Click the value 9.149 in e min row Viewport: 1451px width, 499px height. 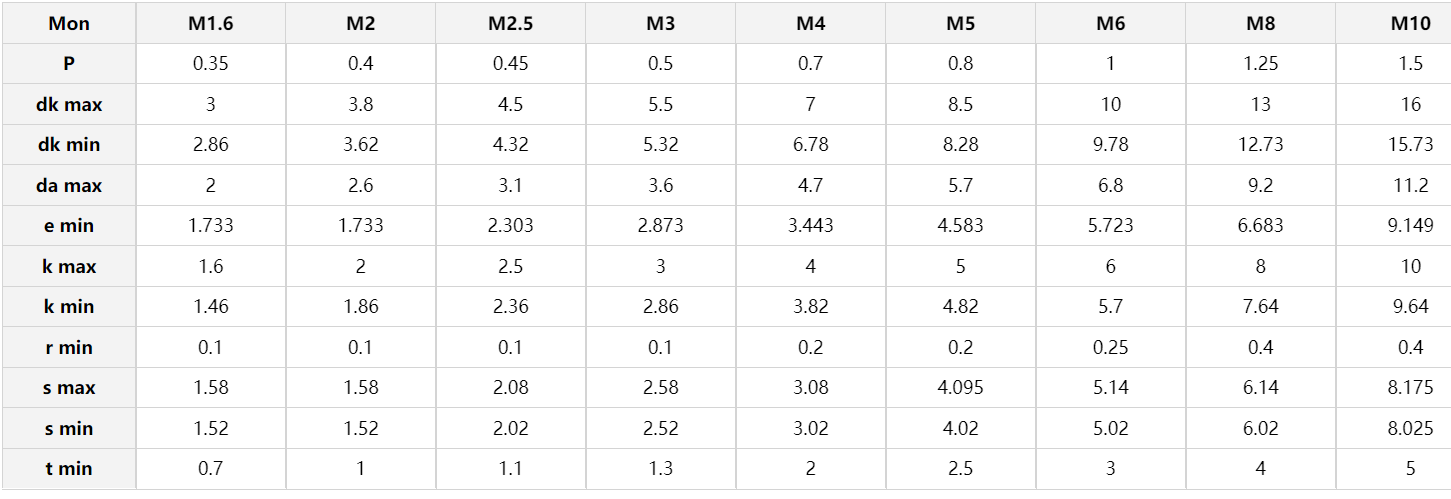pos(1410,226)
